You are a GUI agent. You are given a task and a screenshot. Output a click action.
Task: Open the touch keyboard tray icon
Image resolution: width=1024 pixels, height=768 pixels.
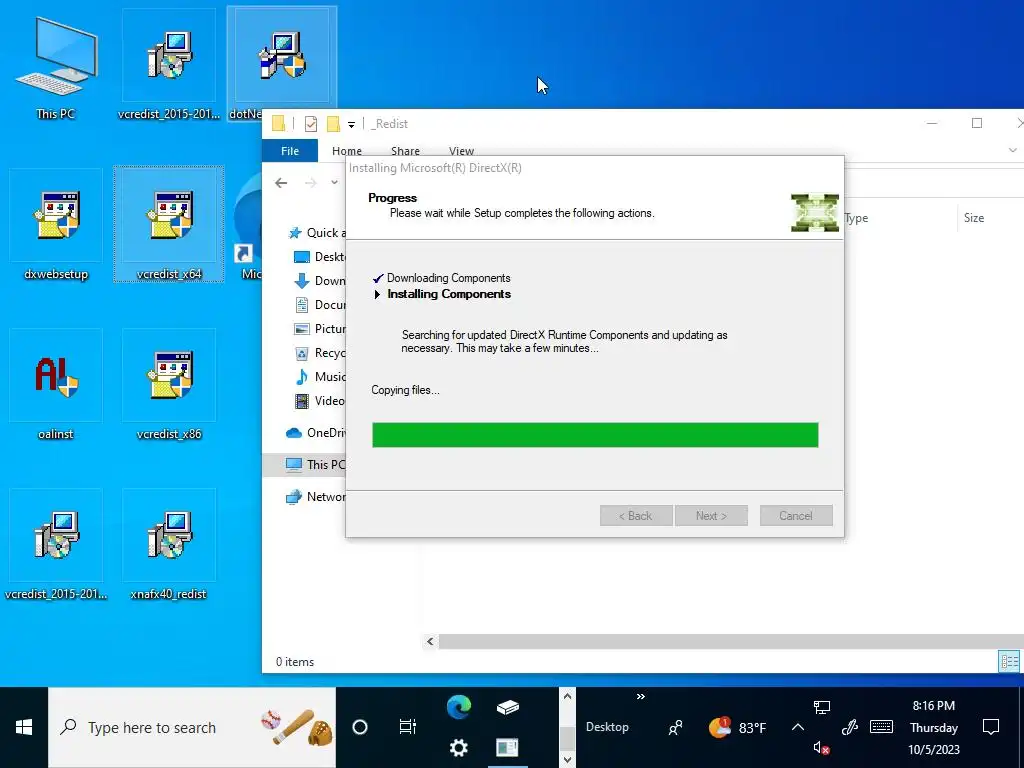(x=881, y=728)
